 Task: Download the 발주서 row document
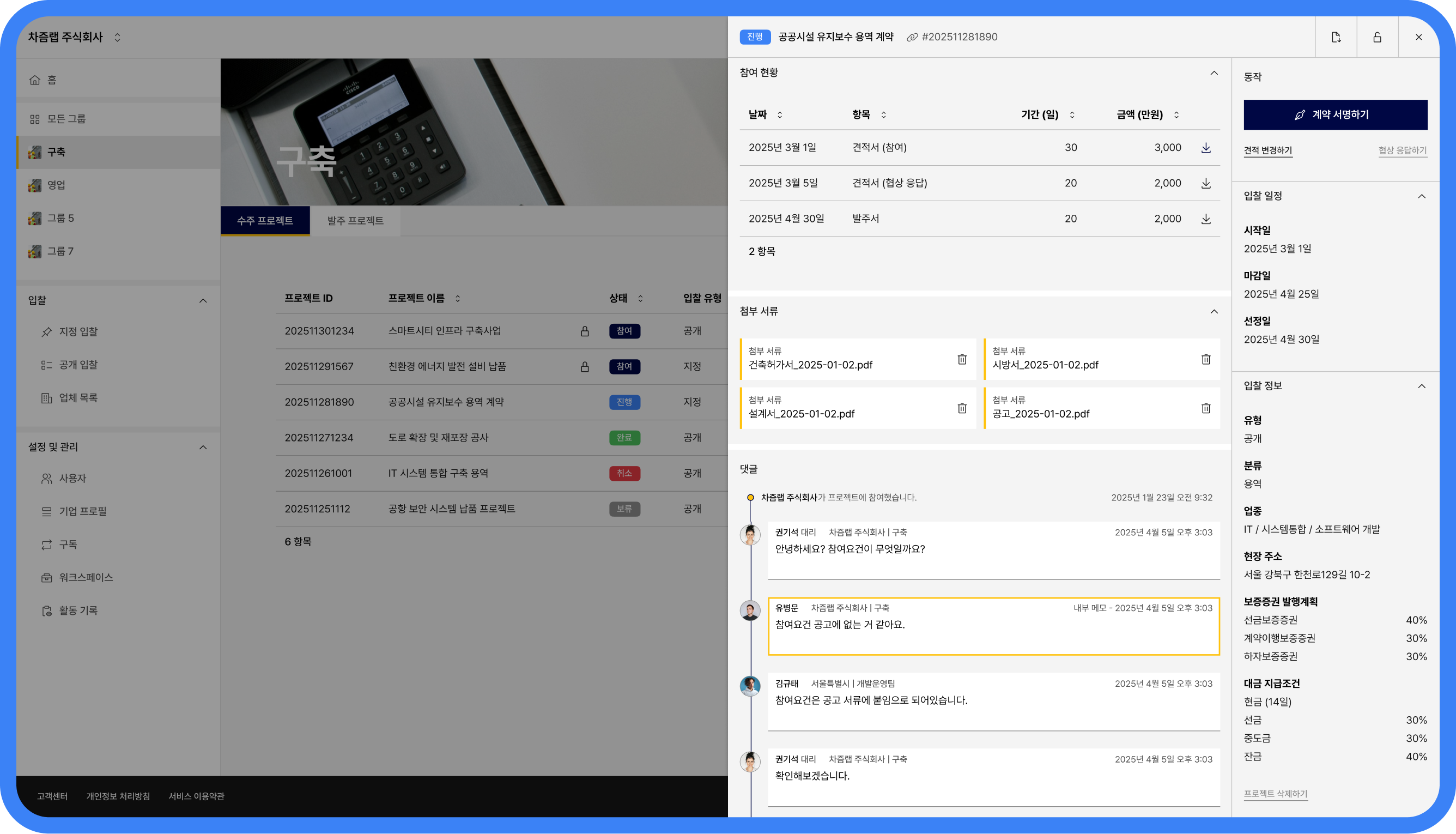tap(1206, 219)
